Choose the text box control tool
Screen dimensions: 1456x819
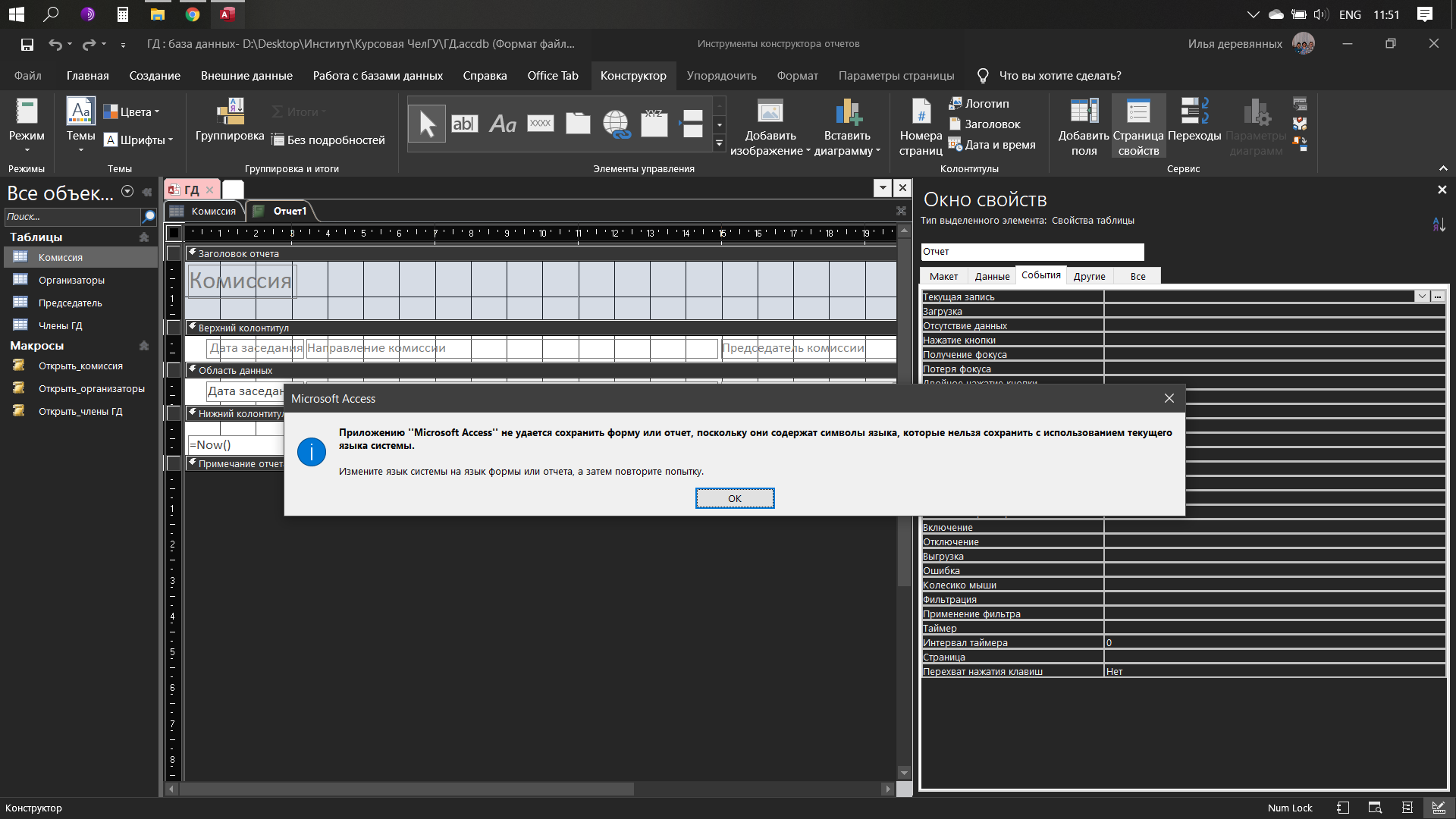point(464,124)
